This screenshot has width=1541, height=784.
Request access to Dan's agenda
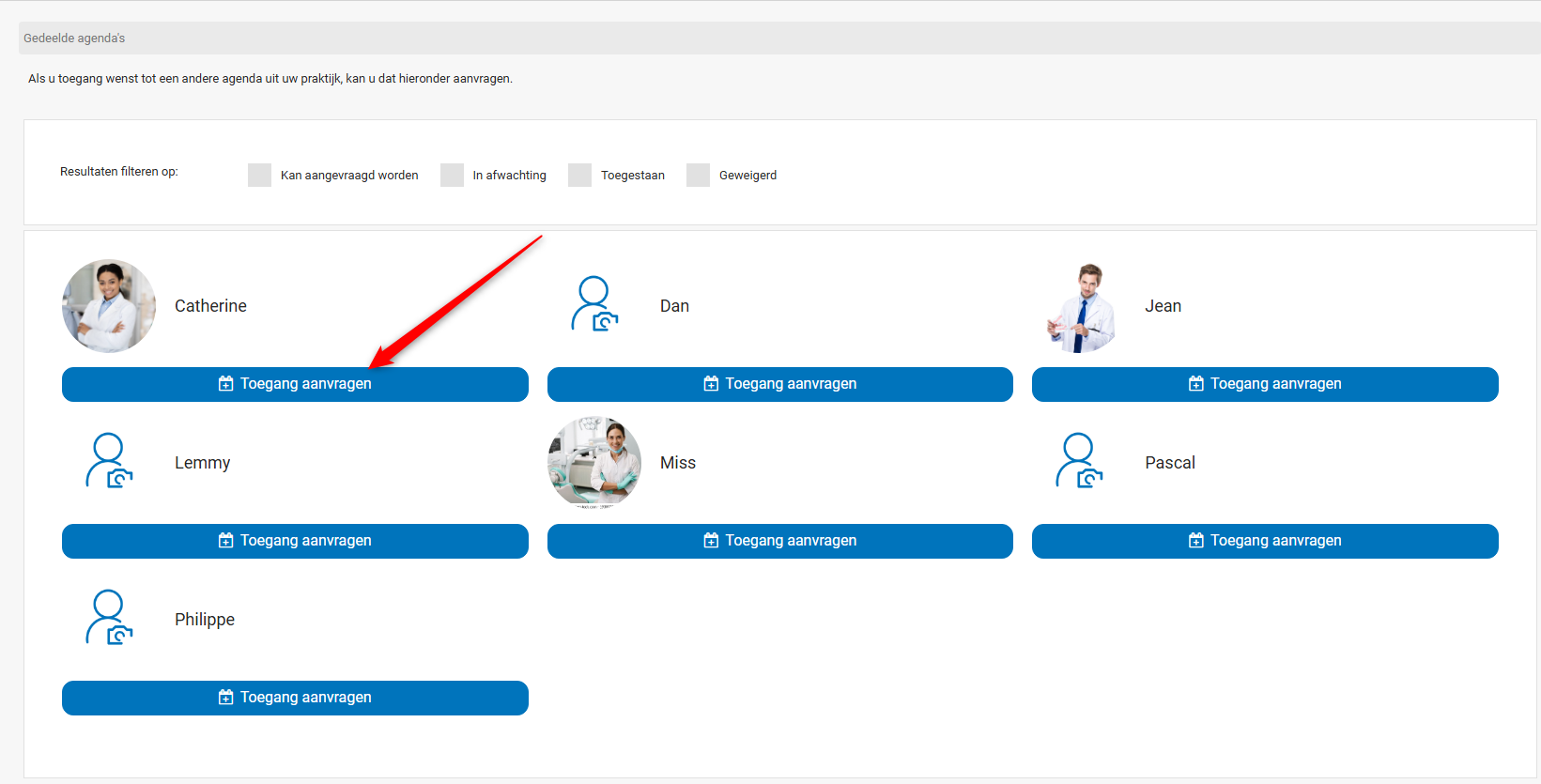(780, 384)
